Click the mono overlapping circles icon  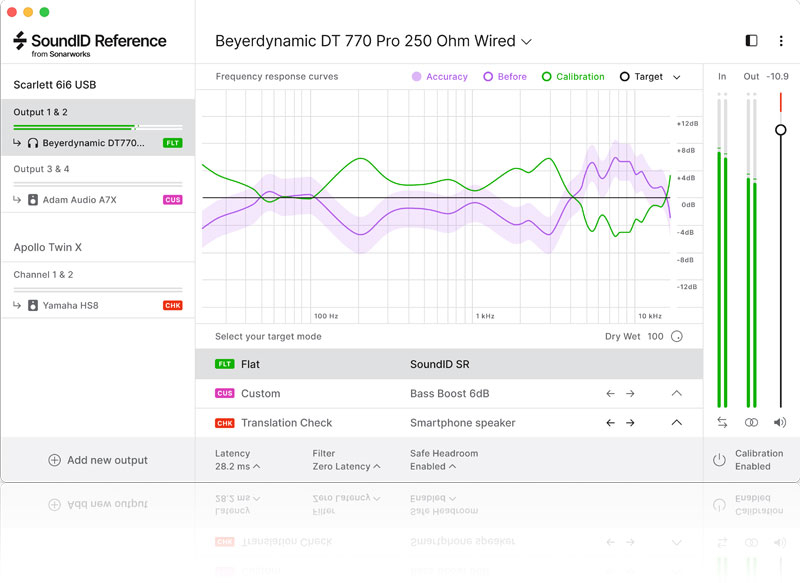(x=751, y=423)
